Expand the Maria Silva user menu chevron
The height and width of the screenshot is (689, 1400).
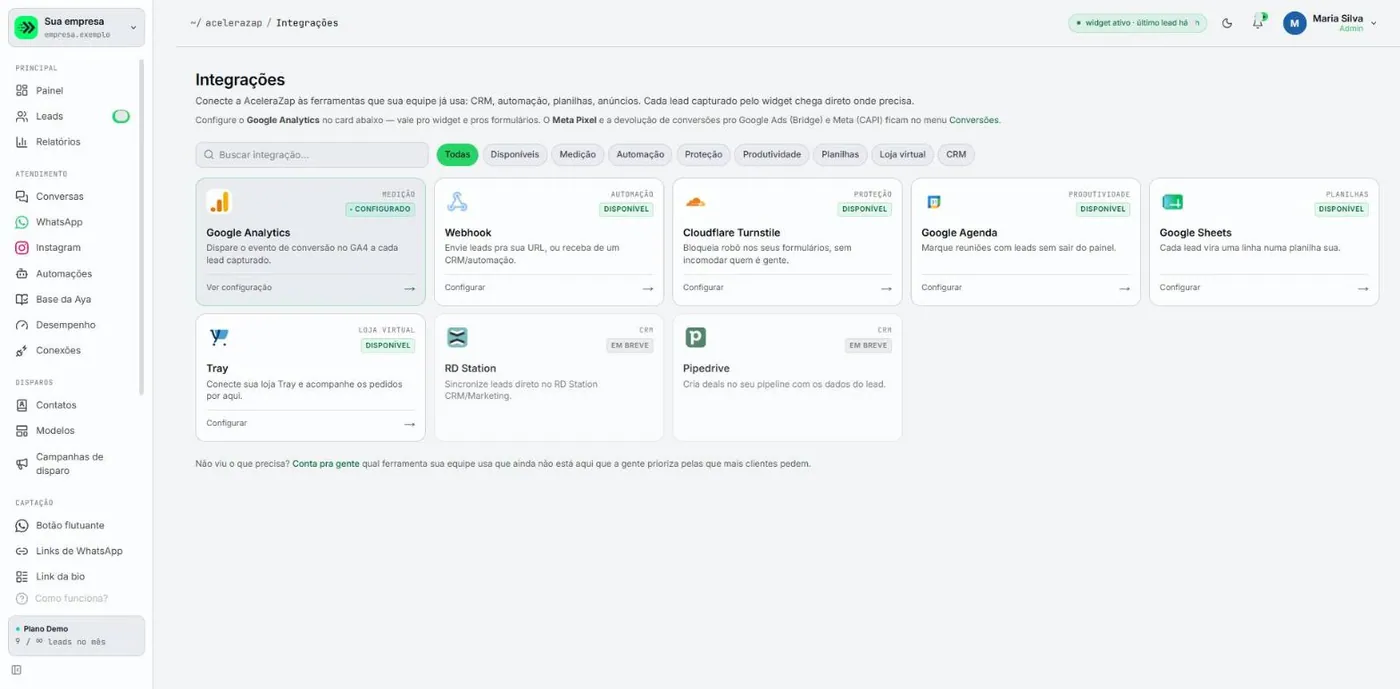click(x=1374, y=23)
